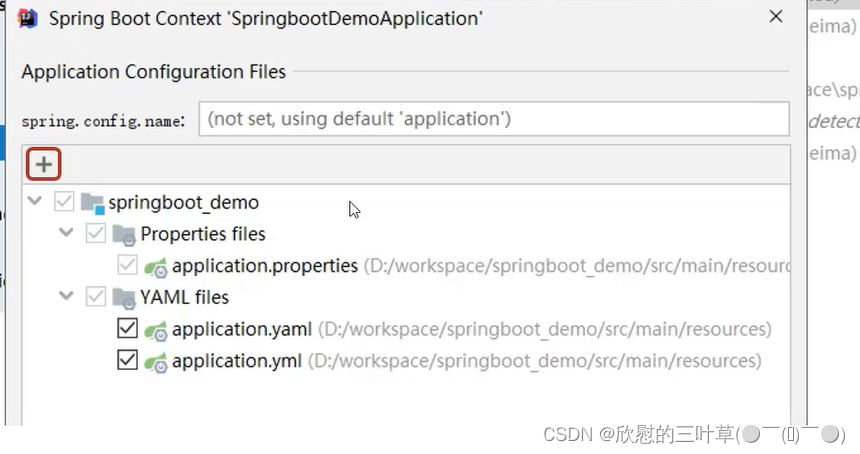
Task: Collapse the YAML files node
Action: tap(66, 296)
